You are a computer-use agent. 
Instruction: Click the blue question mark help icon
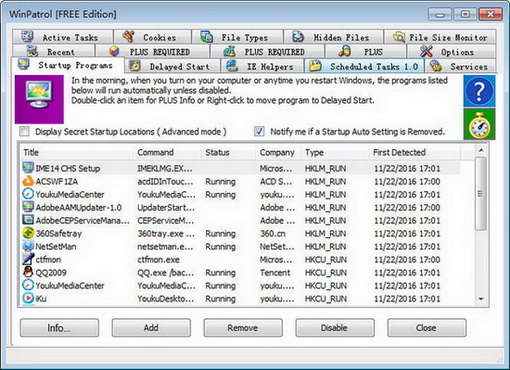pyautogui.click(x=479, y=91)
